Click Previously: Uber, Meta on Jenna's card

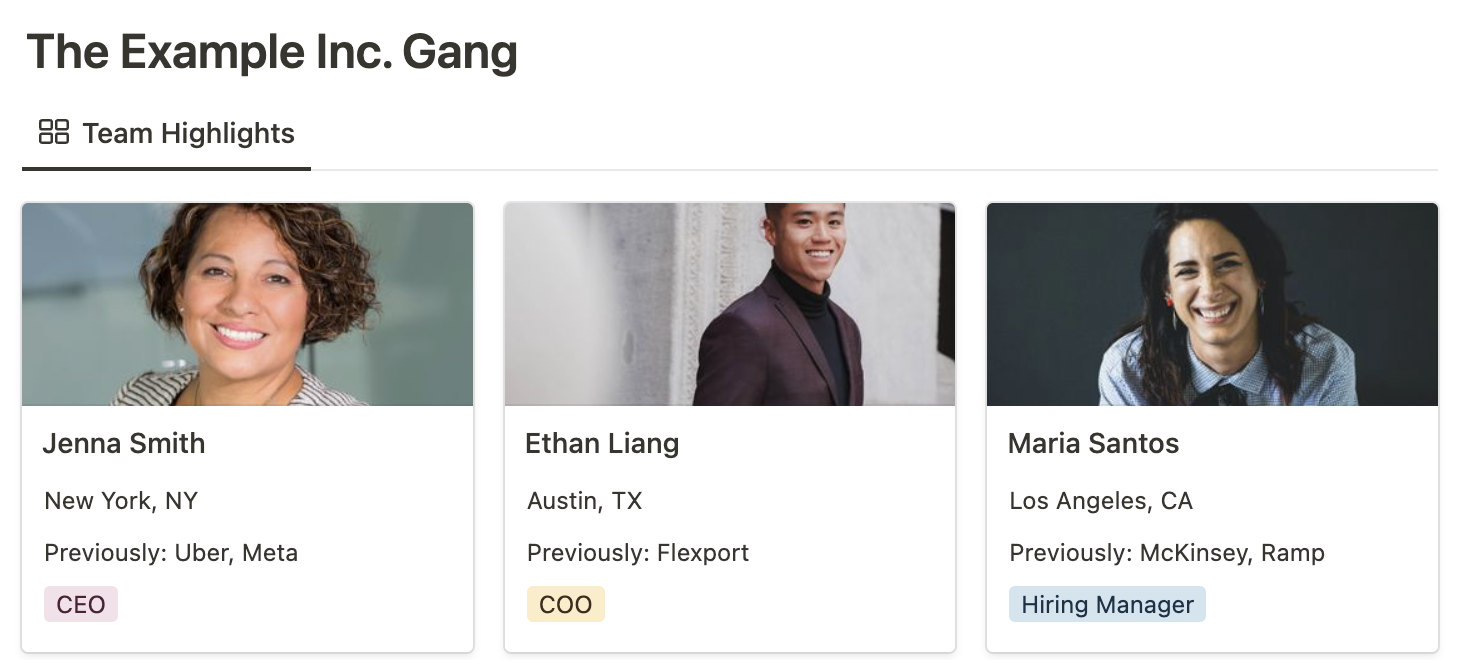170,552
